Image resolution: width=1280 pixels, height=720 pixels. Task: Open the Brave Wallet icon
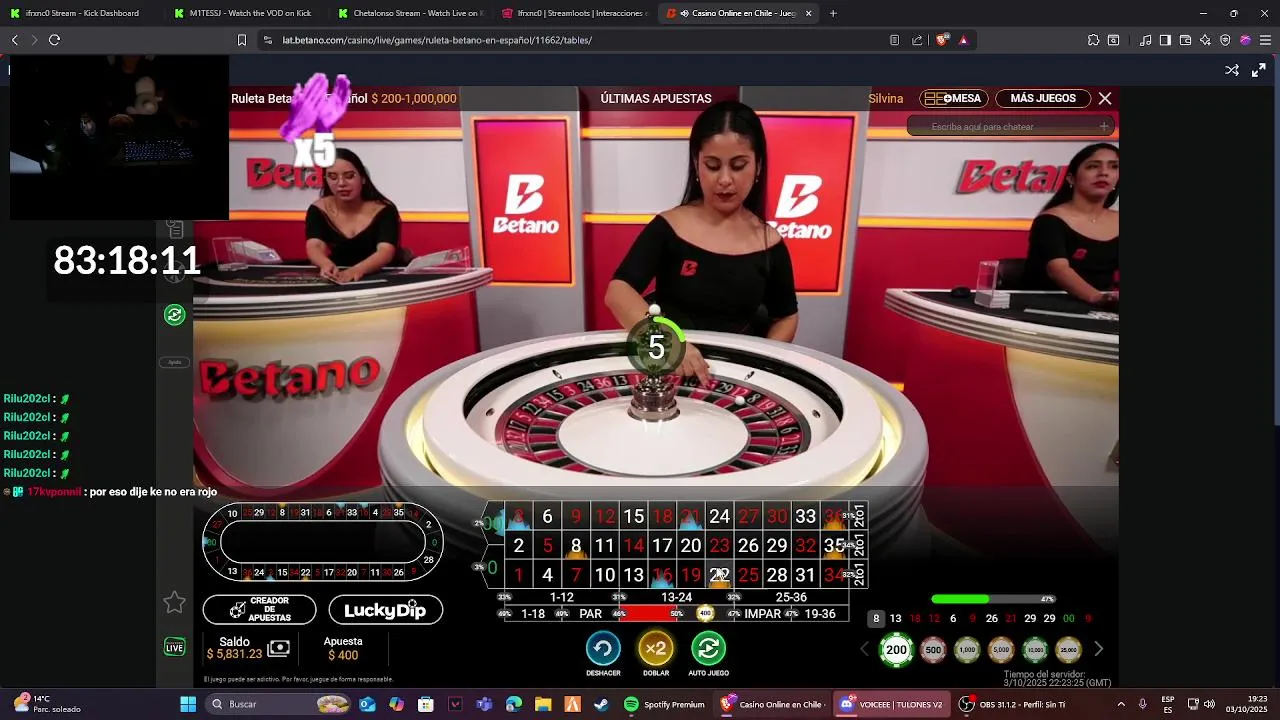pyautogui.click(x=1185, y=40)
